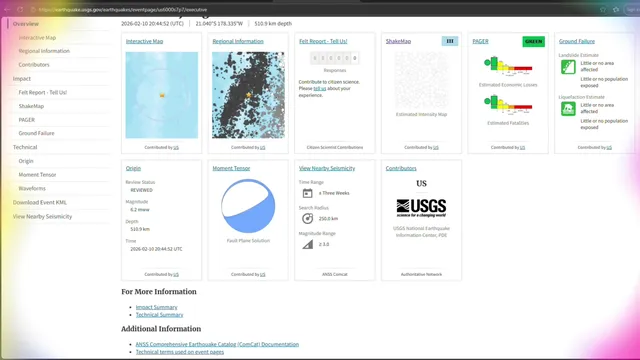This screenshot has height=360, width=640.
Task: Click the Estimated Economic Losses chart
Action: click(508, 66)
